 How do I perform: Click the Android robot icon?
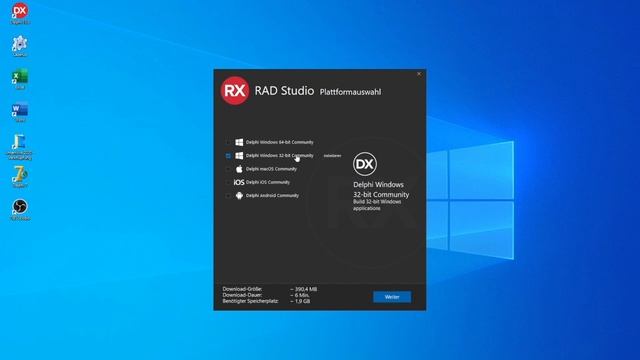click(x=239, y=196)
